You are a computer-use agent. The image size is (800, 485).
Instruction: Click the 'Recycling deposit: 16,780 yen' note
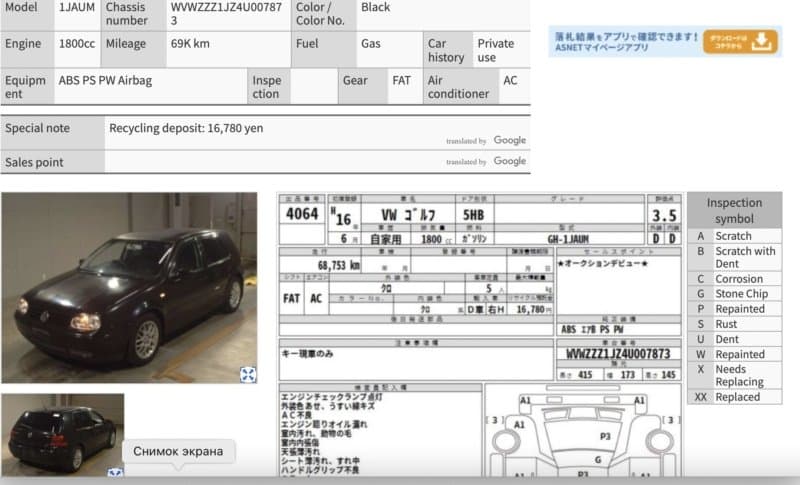coord(186,128)
